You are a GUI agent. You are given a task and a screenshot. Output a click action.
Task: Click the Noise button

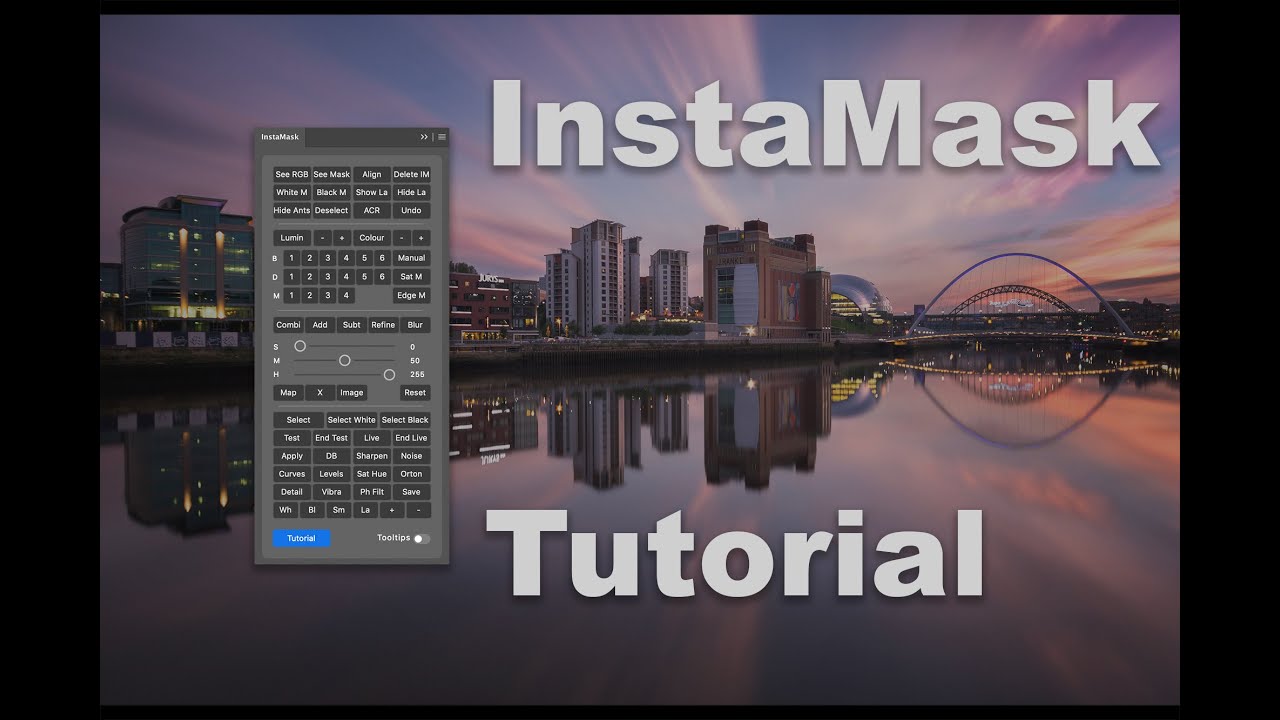tap(412, 456)
